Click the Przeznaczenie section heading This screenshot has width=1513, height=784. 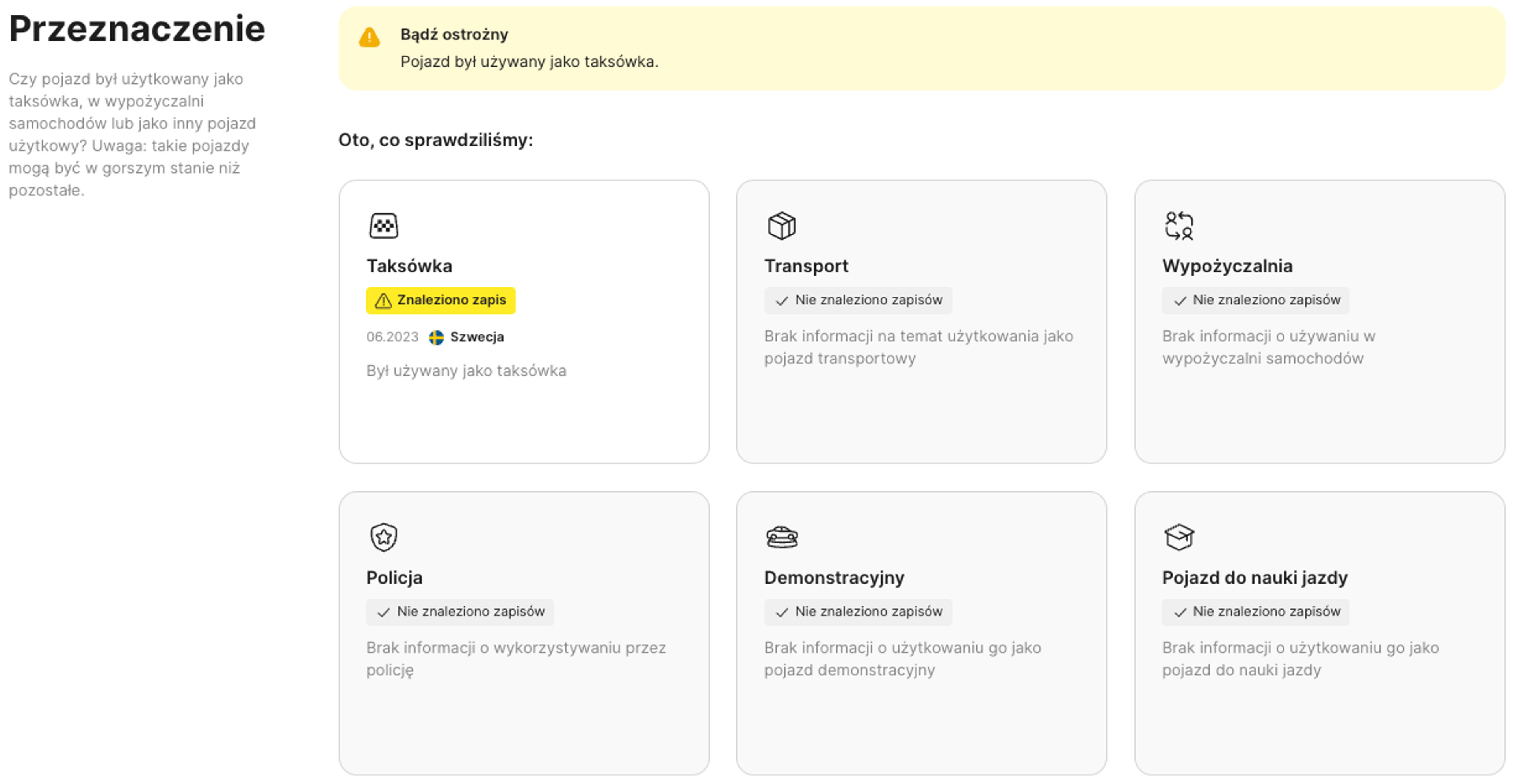pos(137,29)
